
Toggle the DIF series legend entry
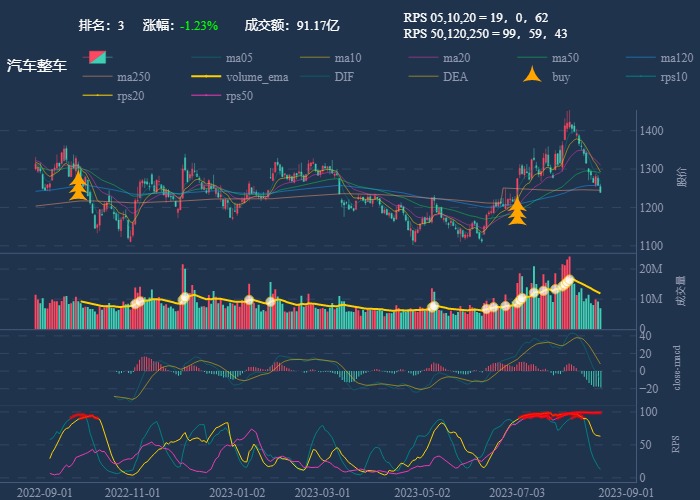(x=344, y=77)
